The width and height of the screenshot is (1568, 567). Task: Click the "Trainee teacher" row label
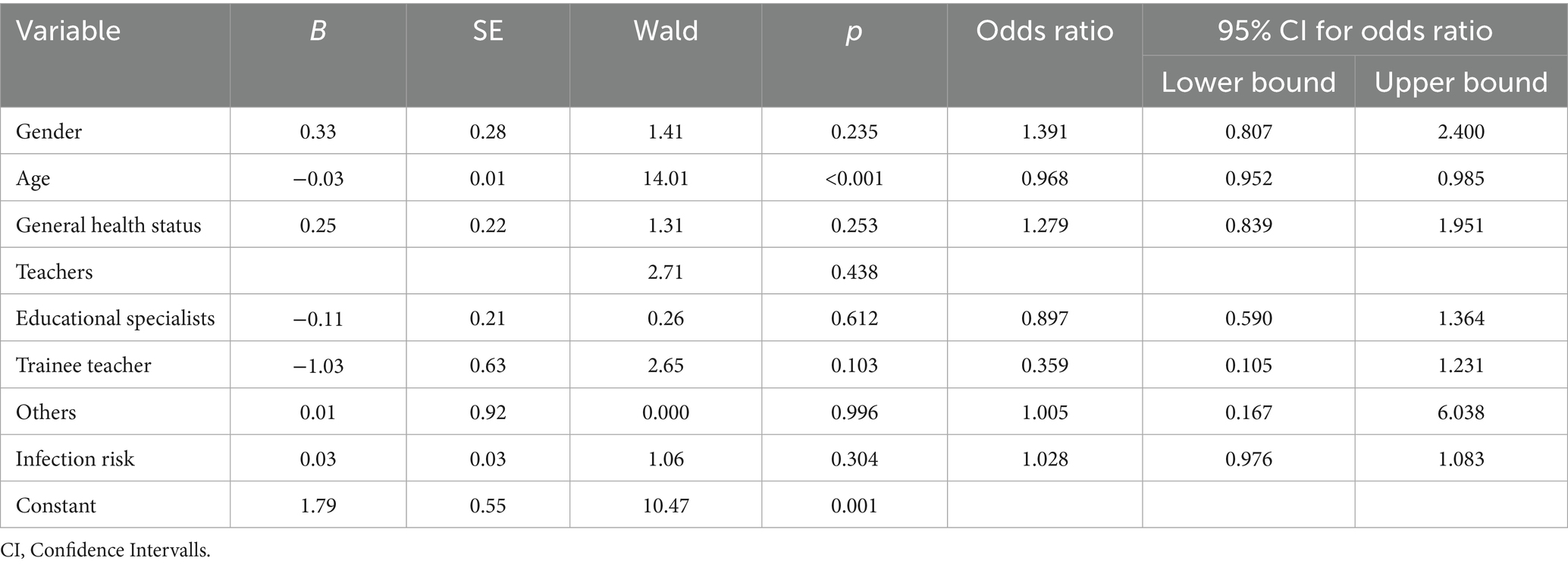83,365
